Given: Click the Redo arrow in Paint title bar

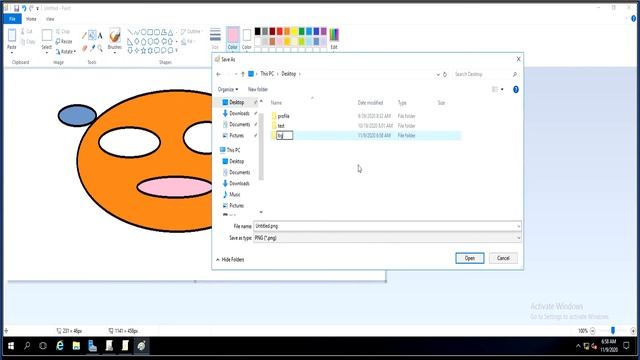Looking at the screenshot, I should (x=31, y=8).
